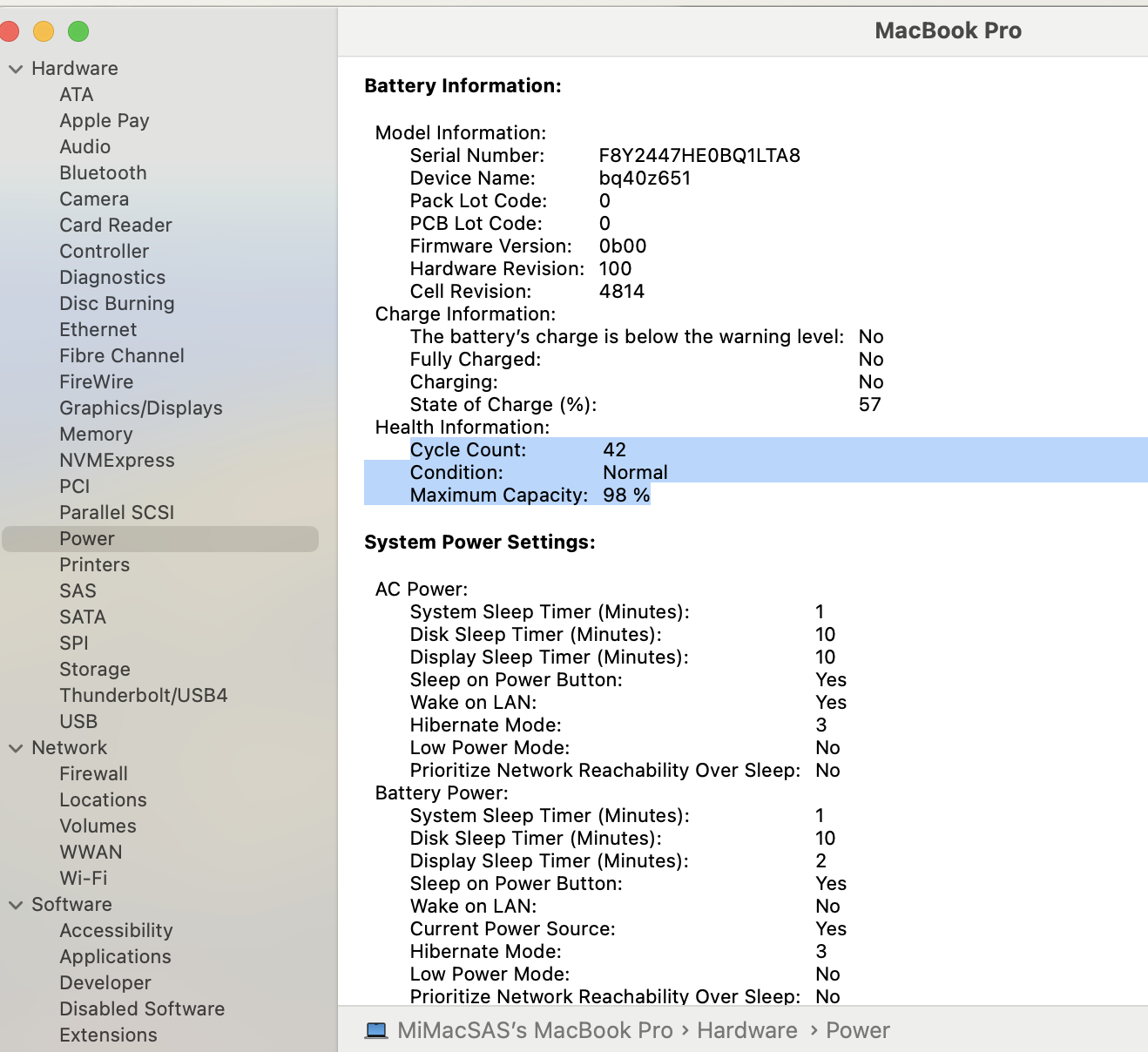Image resolution: width=1148 pixels, height=1052 pixels.
Task: Click the State of Charge value 57
Action: 869,405
